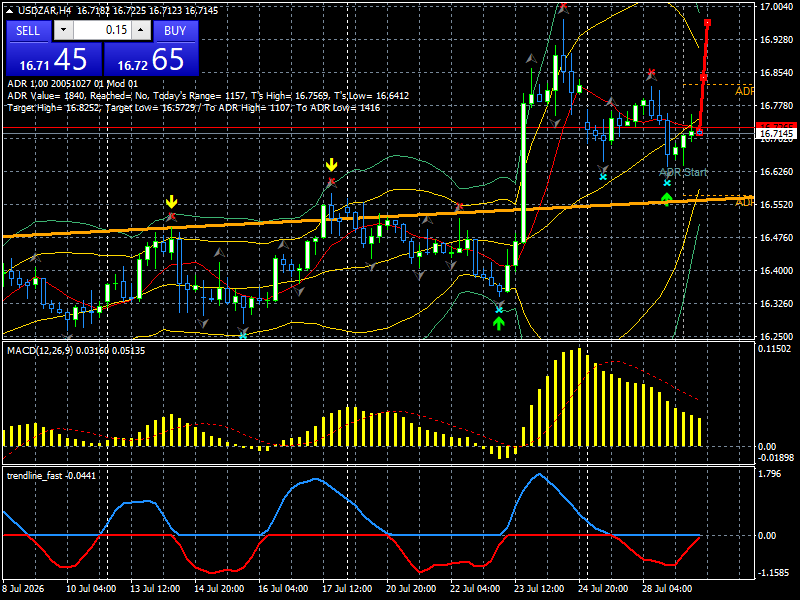The width and height of the screenshot is (800, 600).
Task: Click the 16.9280 price scale label
Action: tap(777, 40)
